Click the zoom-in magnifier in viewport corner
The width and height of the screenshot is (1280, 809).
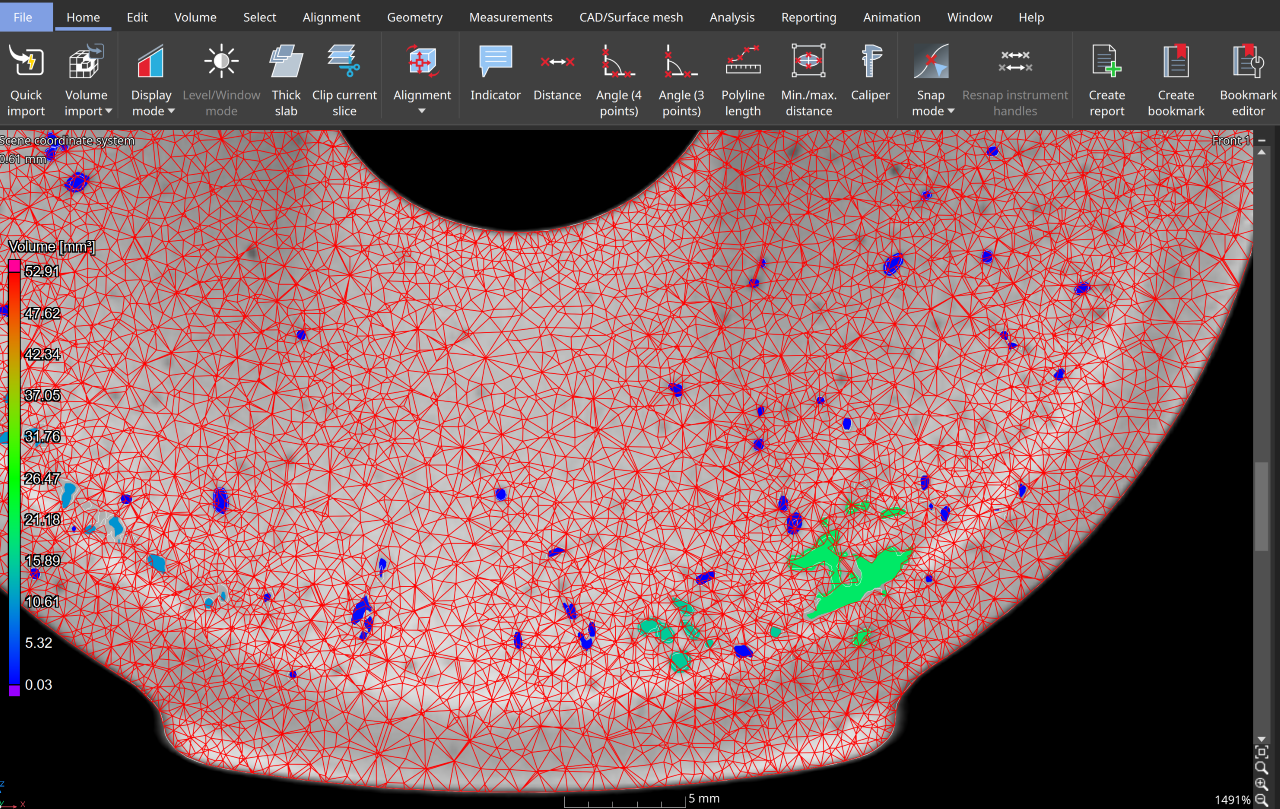(x=1262, y=784)
